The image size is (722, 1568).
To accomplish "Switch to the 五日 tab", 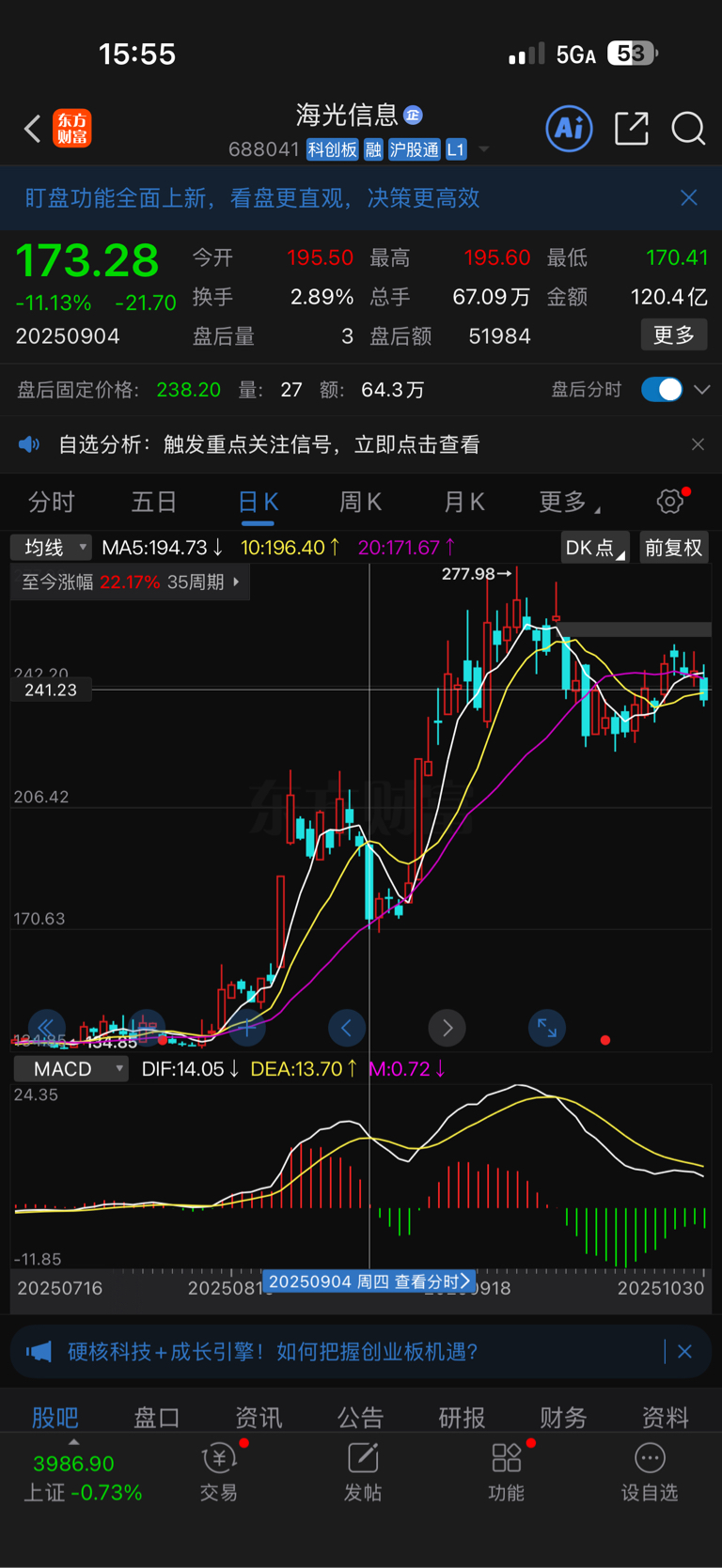I will point(154,502).
